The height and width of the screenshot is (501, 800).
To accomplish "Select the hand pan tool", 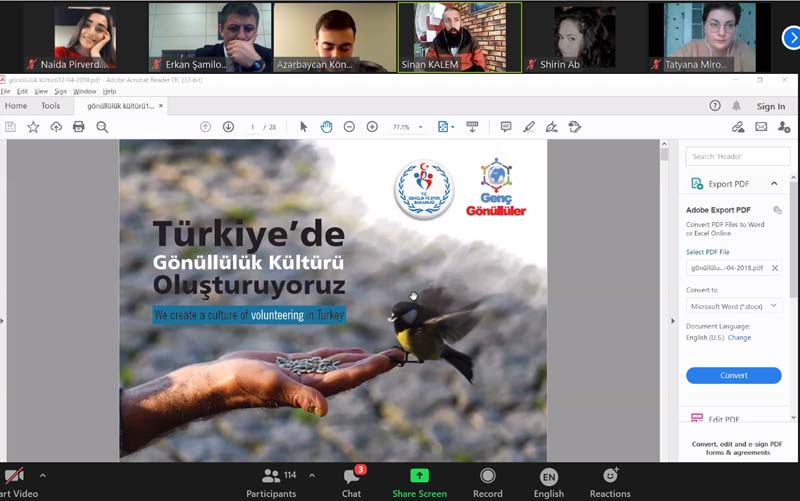I will 326,127.
